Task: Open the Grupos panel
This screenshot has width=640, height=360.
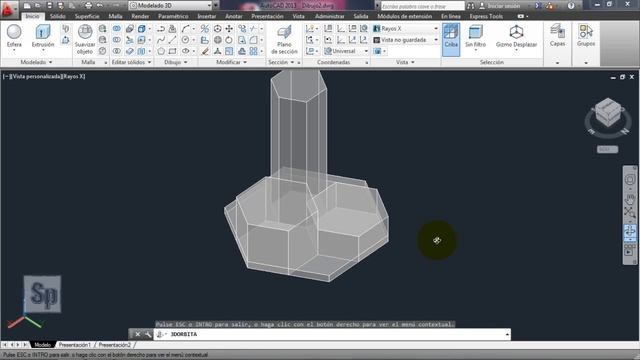Action: [x=586, y=36]
